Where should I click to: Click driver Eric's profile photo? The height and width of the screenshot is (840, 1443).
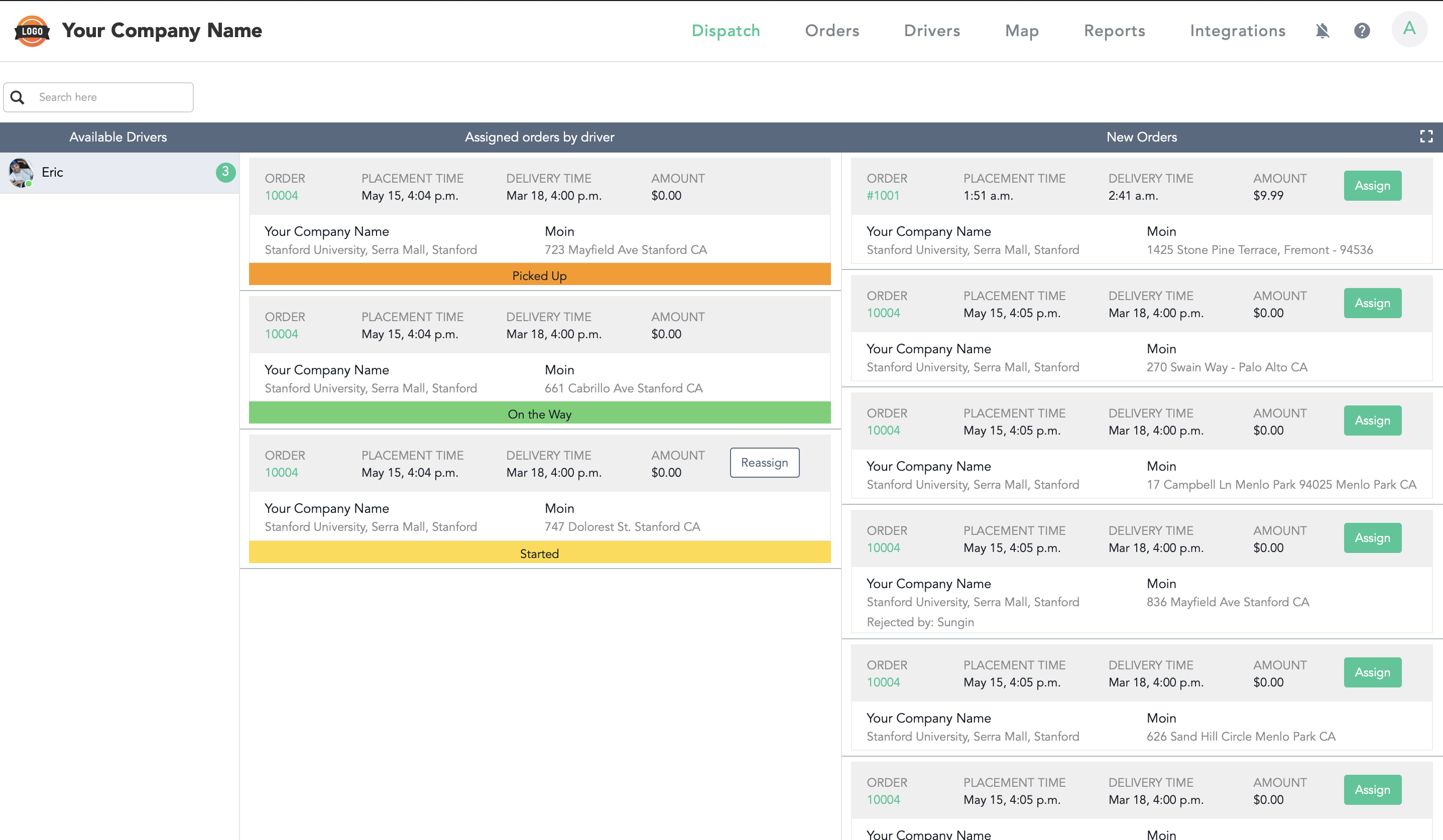(21, 172)
